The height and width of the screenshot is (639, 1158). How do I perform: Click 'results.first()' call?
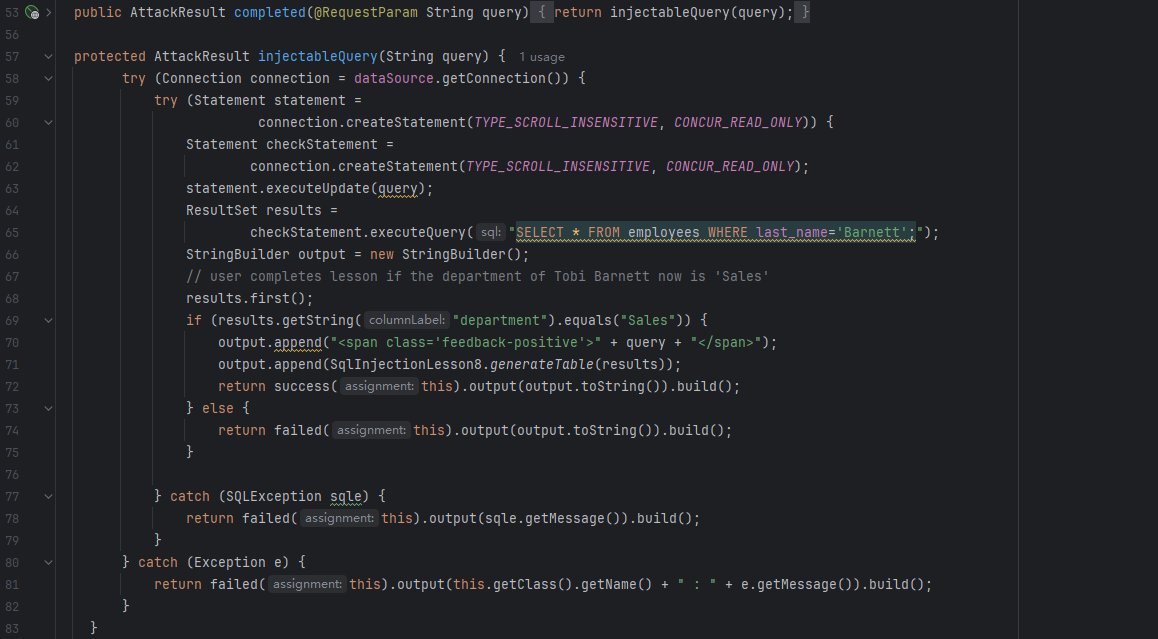point(250,298)
